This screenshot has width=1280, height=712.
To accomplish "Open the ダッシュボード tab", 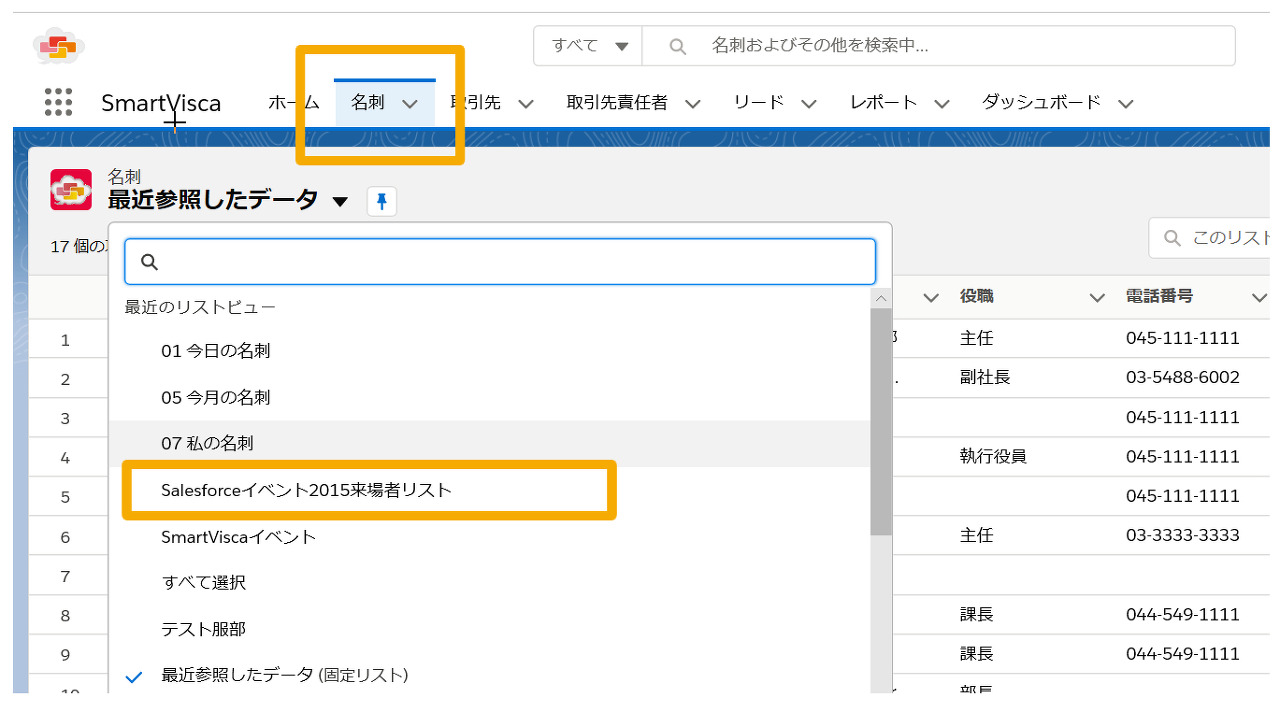I will pyautogui.click(x=1041, y=102).
